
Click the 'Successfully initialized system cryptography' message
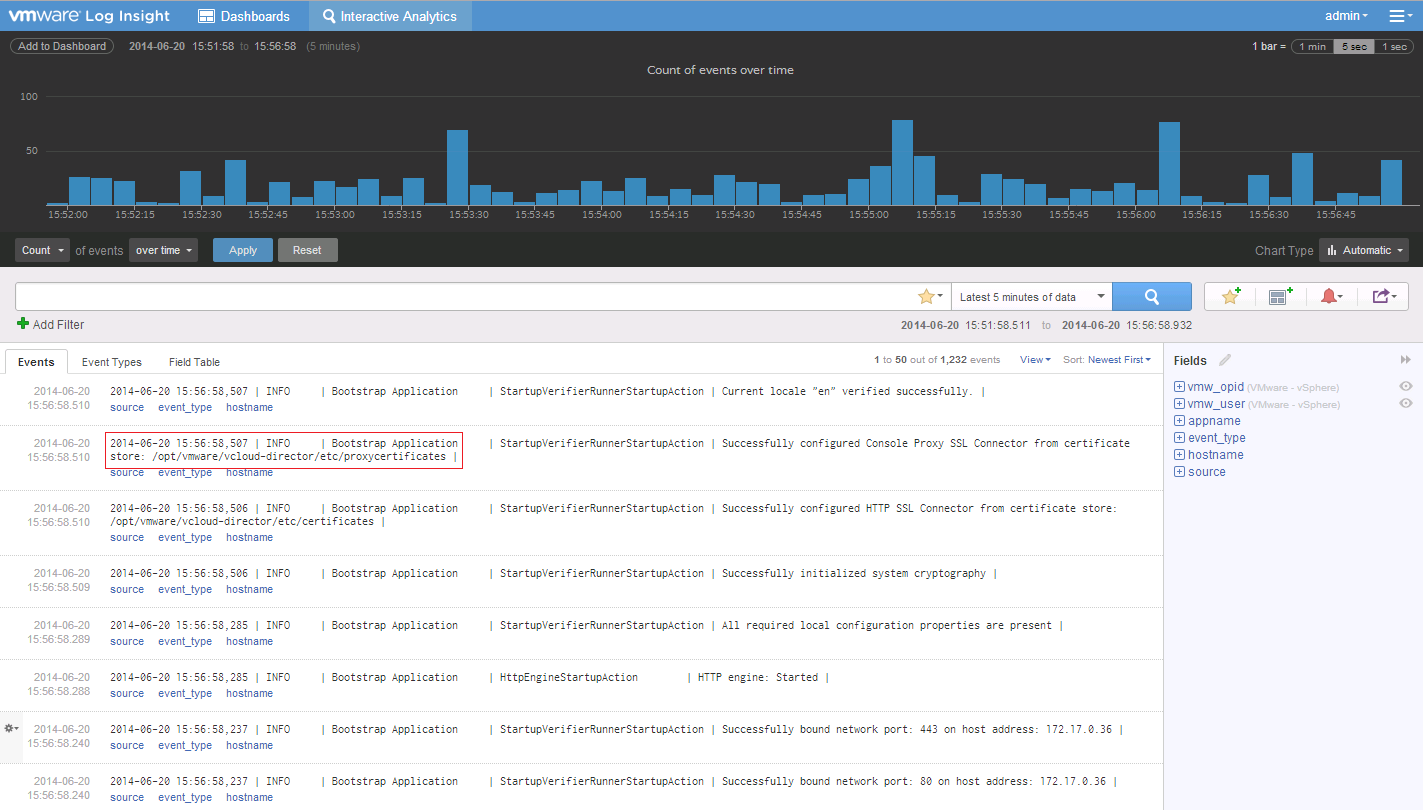[x=853, y=573]
